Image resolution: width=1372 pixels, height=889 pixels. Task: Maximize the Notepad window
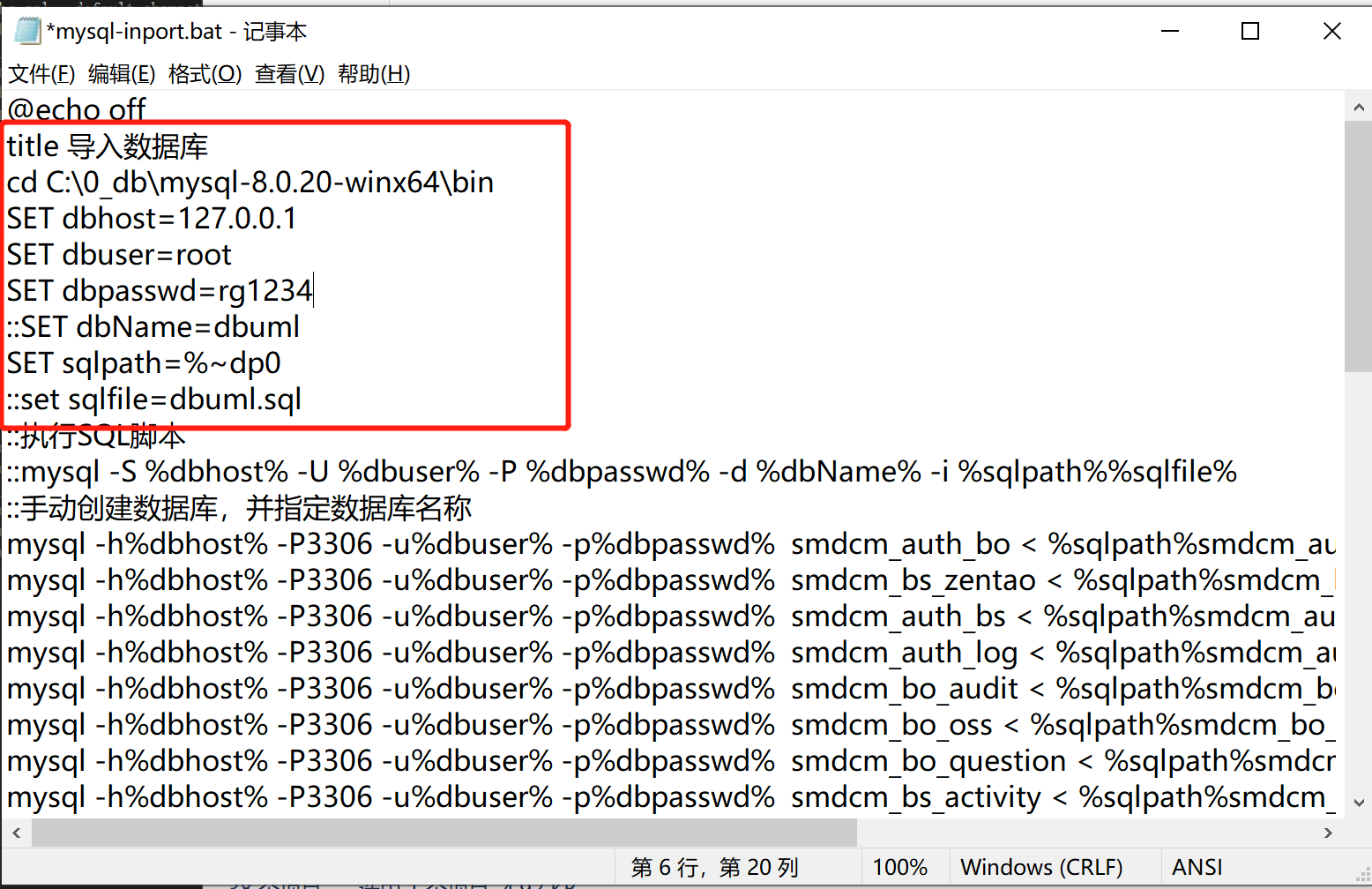tap(1250, 31)
